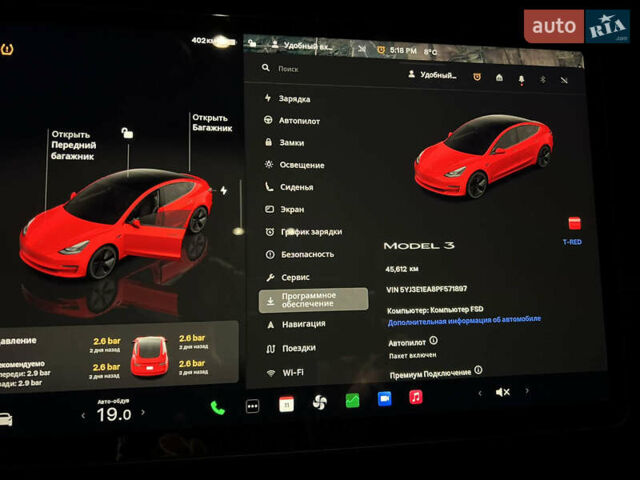Open link Дополнительная информация об автомобиле

[x=464, y=319]
